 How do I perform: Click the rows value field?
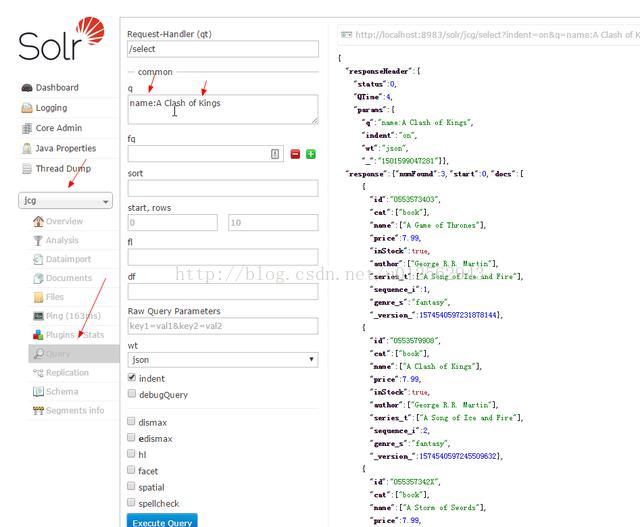click(273, 223)
